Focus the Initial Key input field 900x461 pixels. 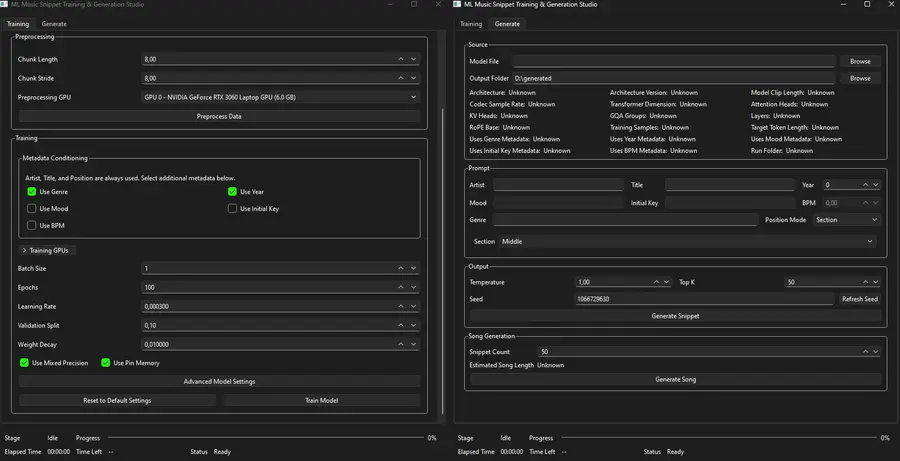730,203
